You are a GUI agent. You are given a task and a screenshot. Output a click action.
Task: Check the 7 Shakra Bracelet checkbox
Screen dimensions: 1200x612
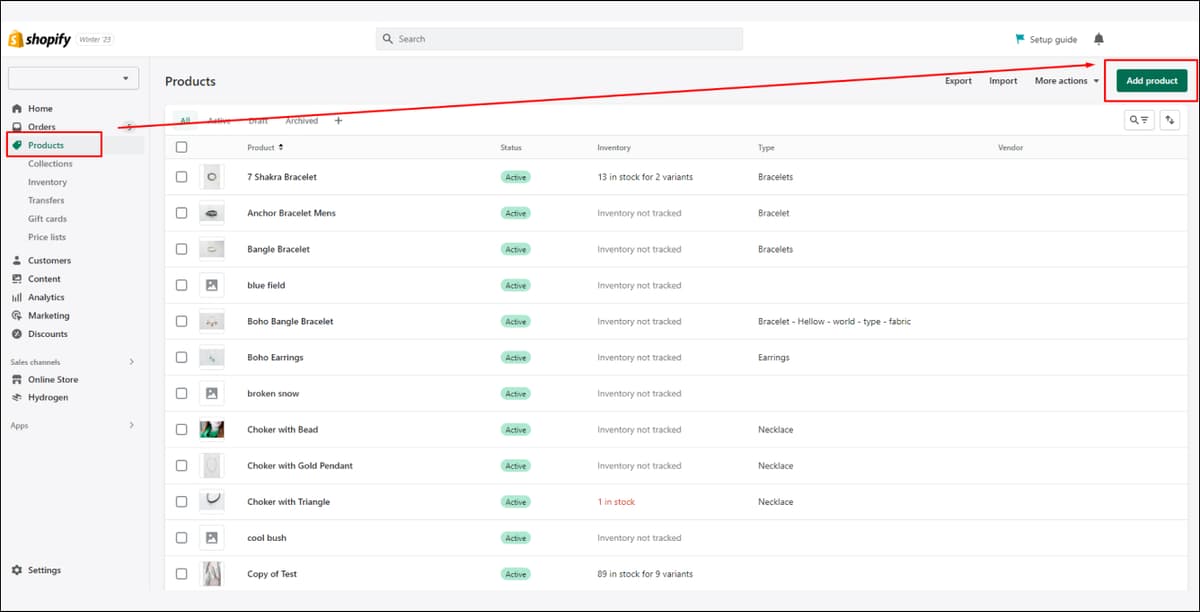coord(181,177)
